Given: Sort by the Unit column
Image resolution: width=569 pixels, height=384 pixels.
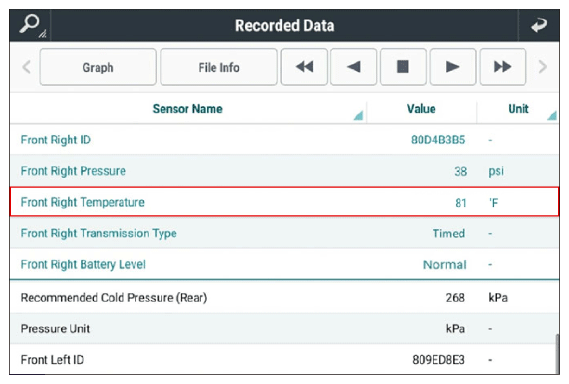Looking at the screenshot, I should (x=518, y=109).
